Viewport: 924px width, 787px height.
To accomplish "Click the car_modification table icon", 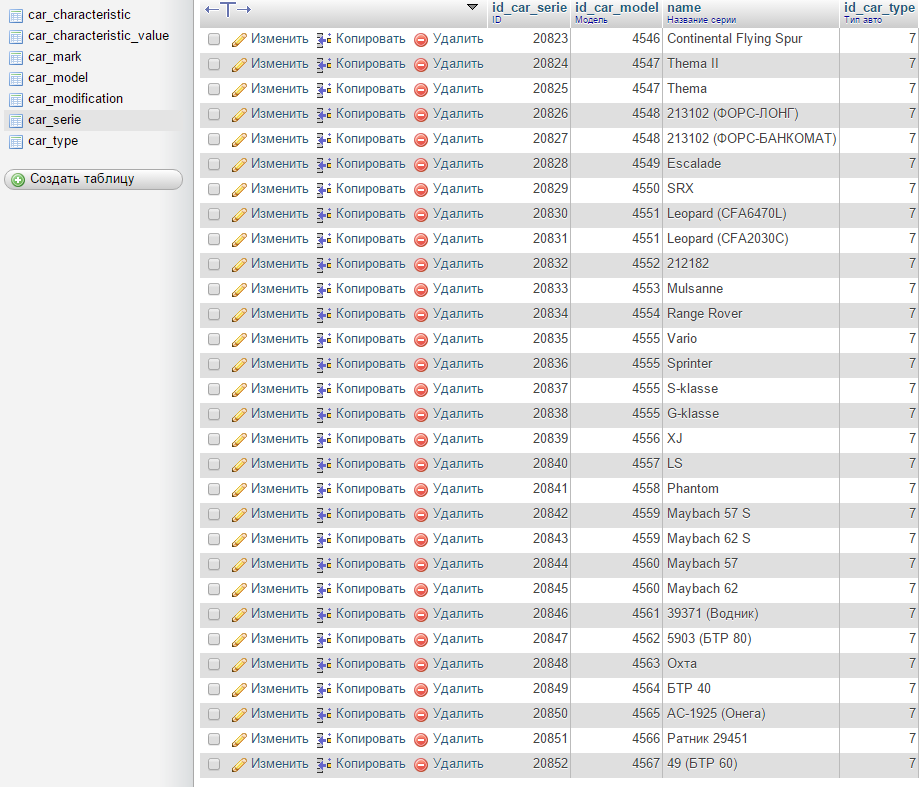I will (x=16, y=100).
